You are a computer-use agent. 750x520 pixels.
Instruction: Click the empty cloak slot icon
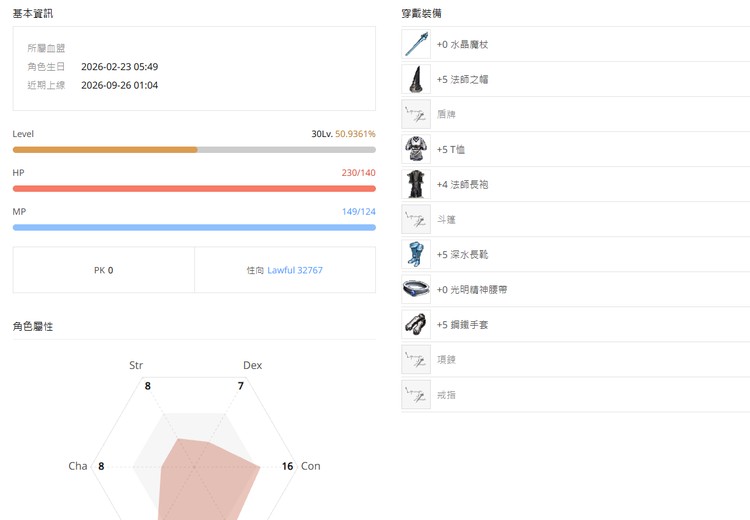click(x=416, y=219)
